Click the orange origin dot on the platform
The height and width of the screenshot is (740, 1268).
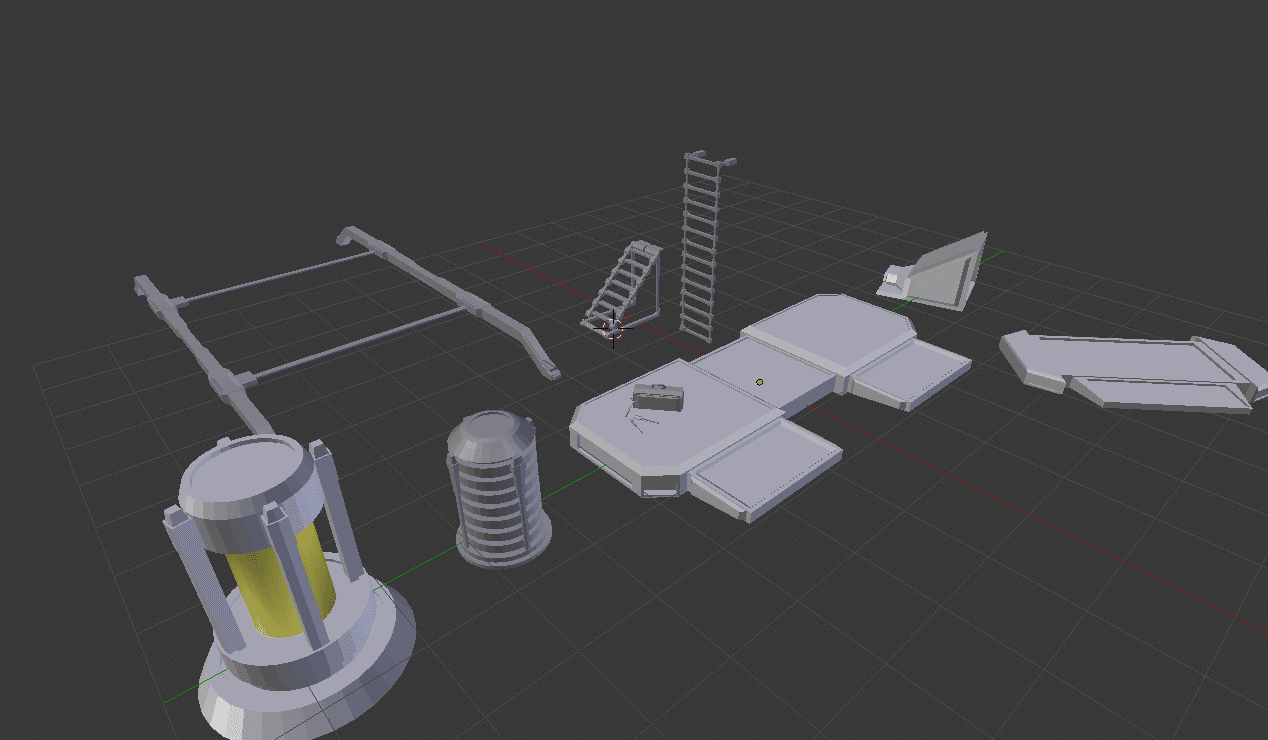click(x=760, y=382)
